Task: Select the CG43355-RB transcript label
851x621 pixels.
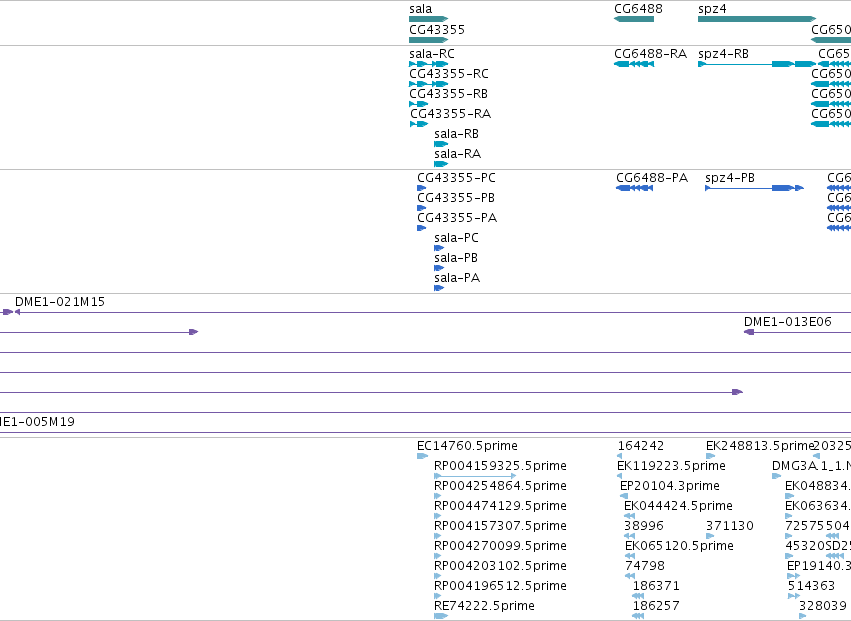Action: 448,94
